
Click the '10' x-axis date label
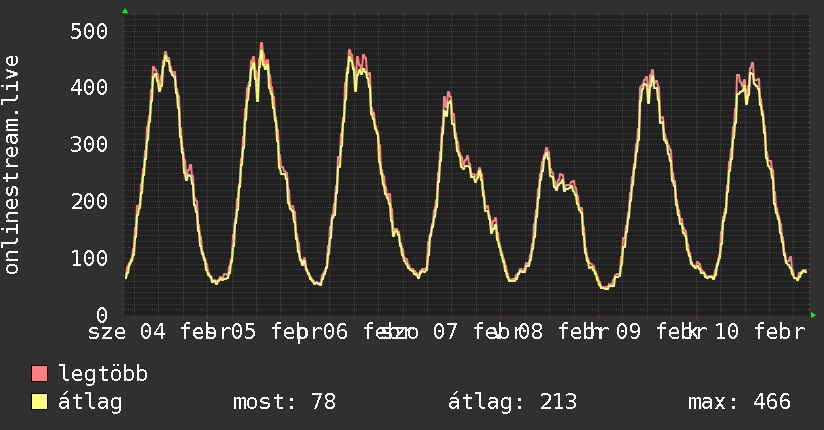727,332
